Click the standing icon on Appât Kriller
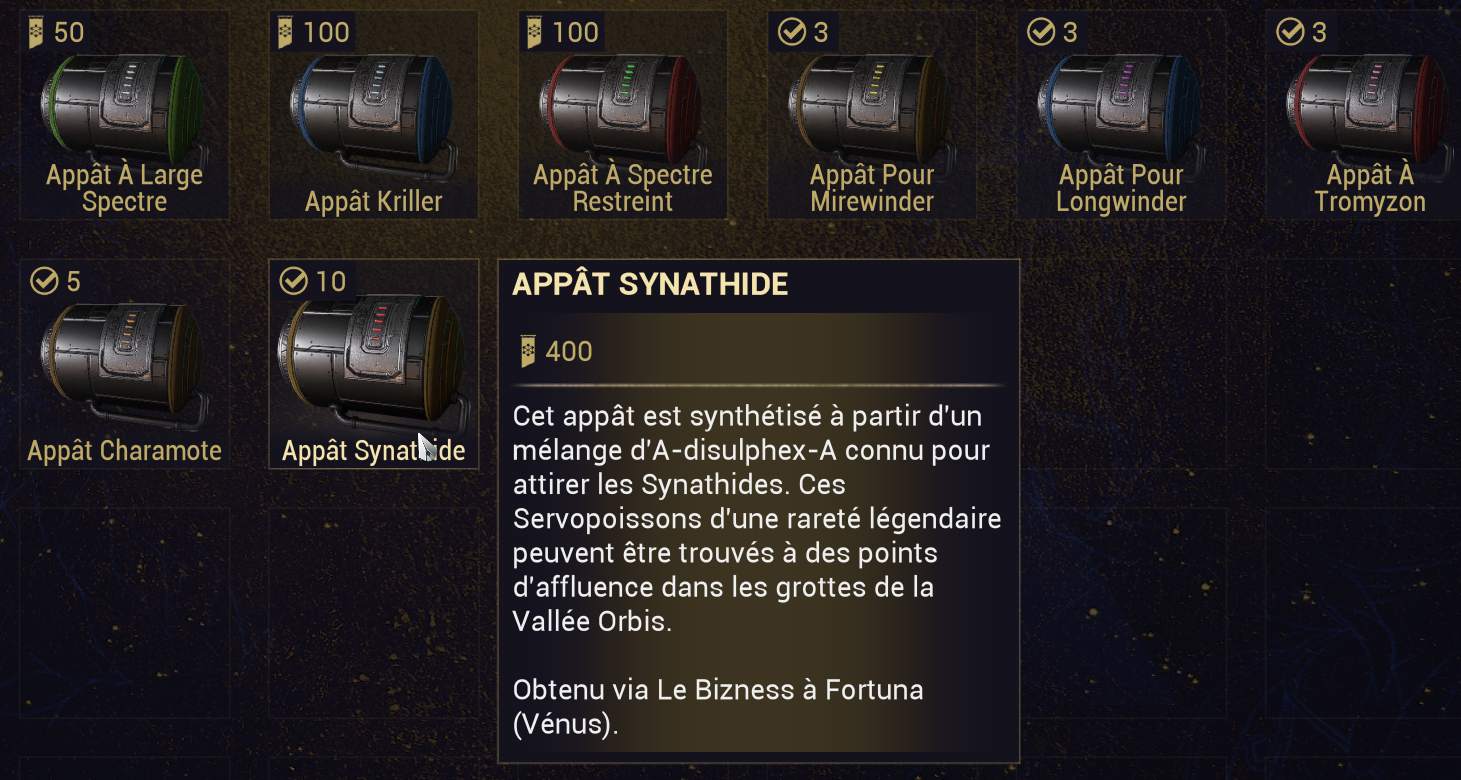The width and height of the screenshot is (1461, 780). tap(286, 33)
